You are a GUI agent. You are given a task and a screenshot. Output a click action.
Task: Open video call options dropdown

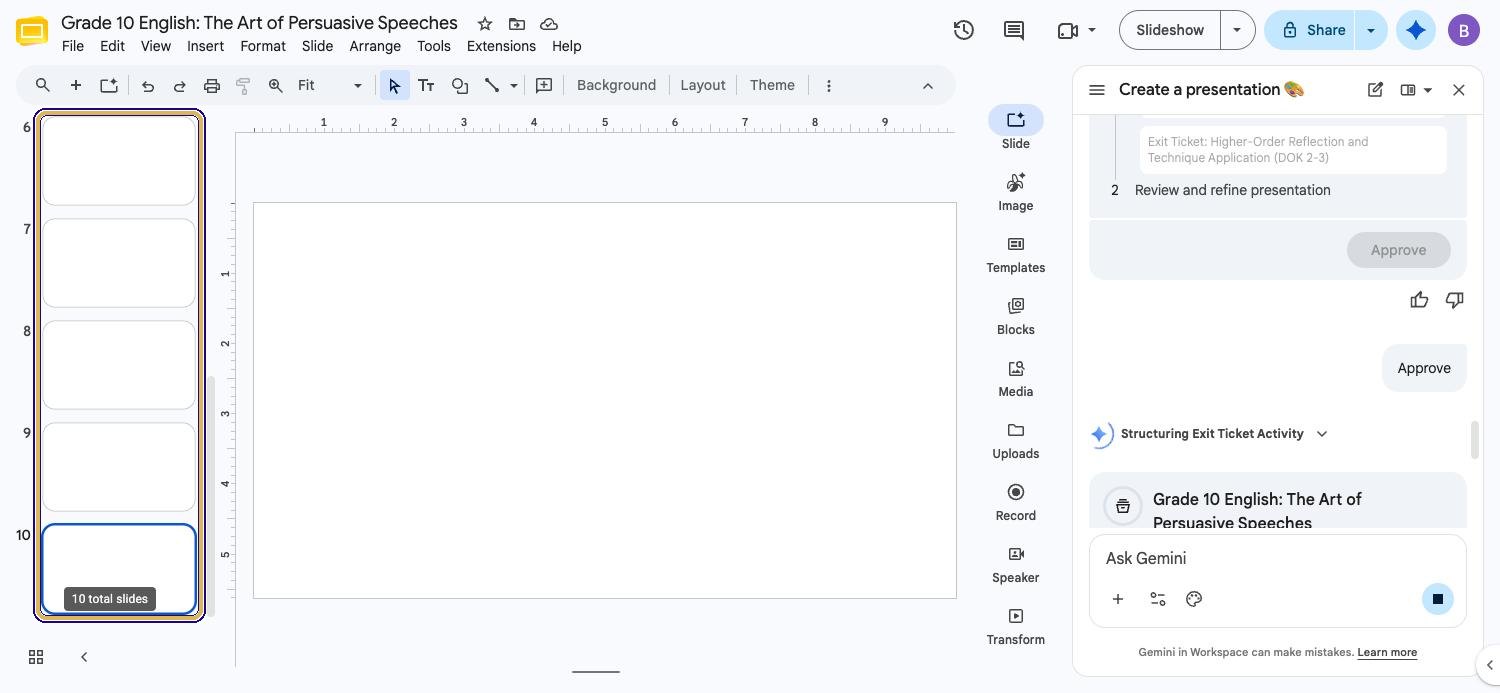click(x=1092, y=30)
